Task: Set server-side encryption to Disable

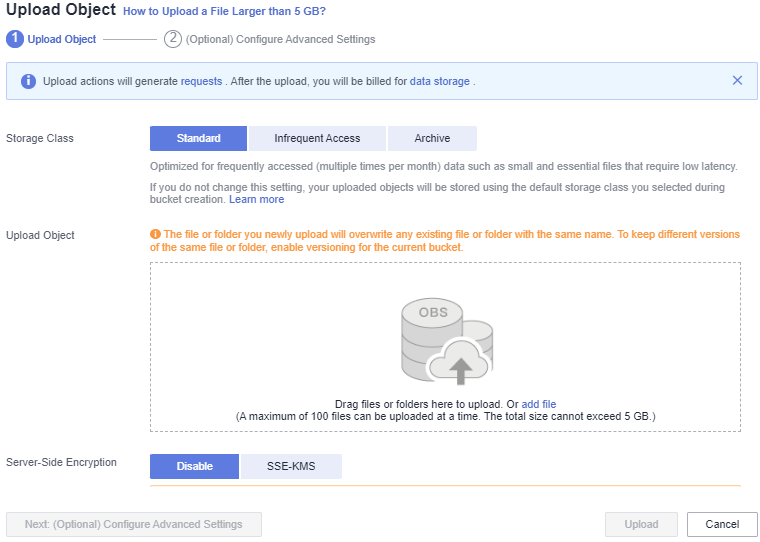Action: [x=194, y=466]
